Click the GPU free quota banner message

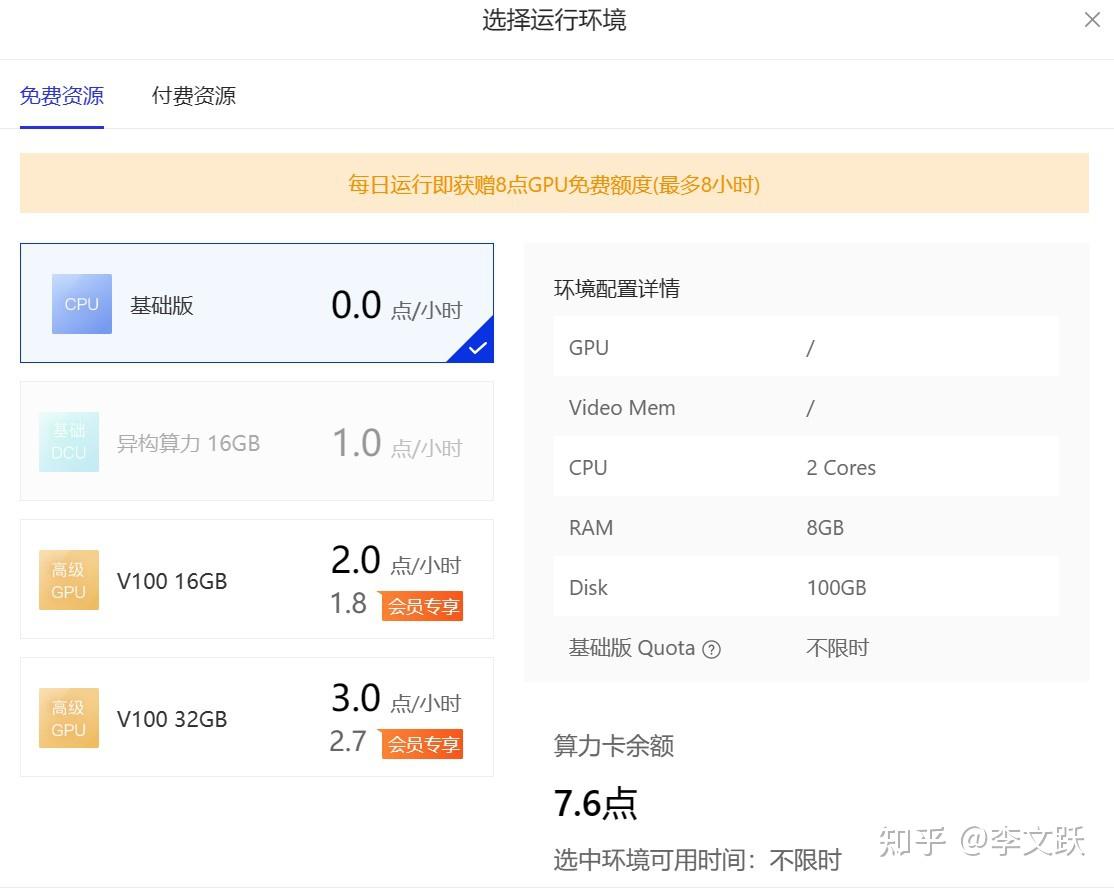[x=554, y=183]
